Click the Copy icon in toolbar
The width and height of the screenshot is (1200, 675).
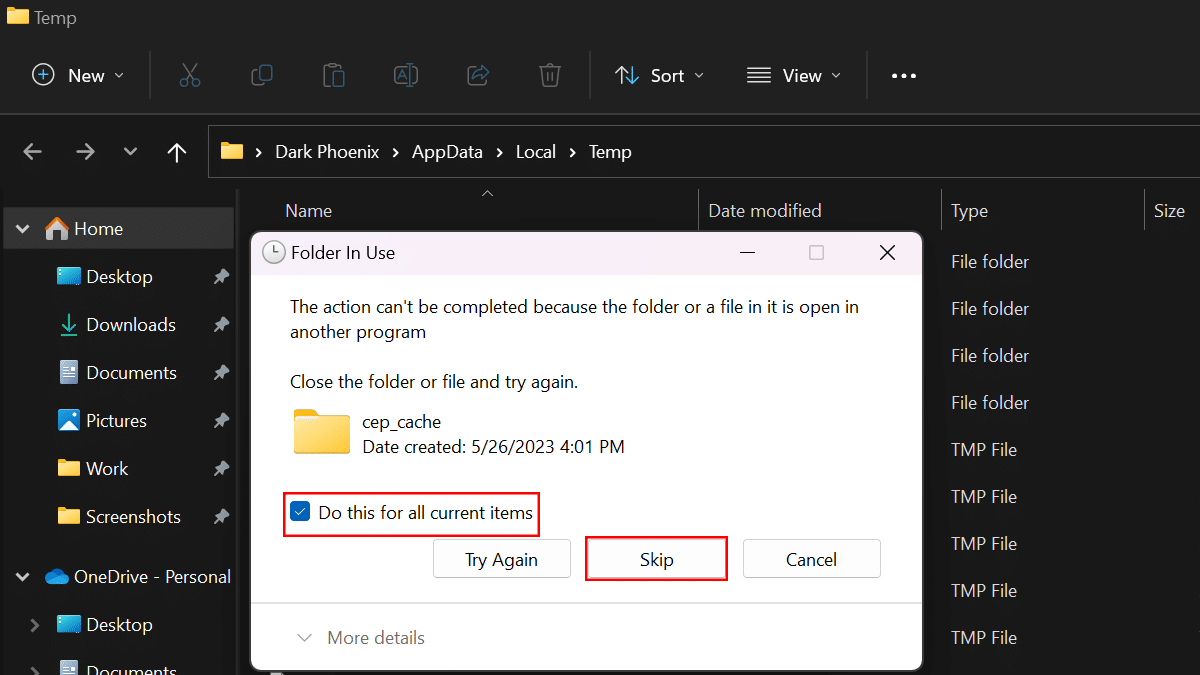click(262, 76)
